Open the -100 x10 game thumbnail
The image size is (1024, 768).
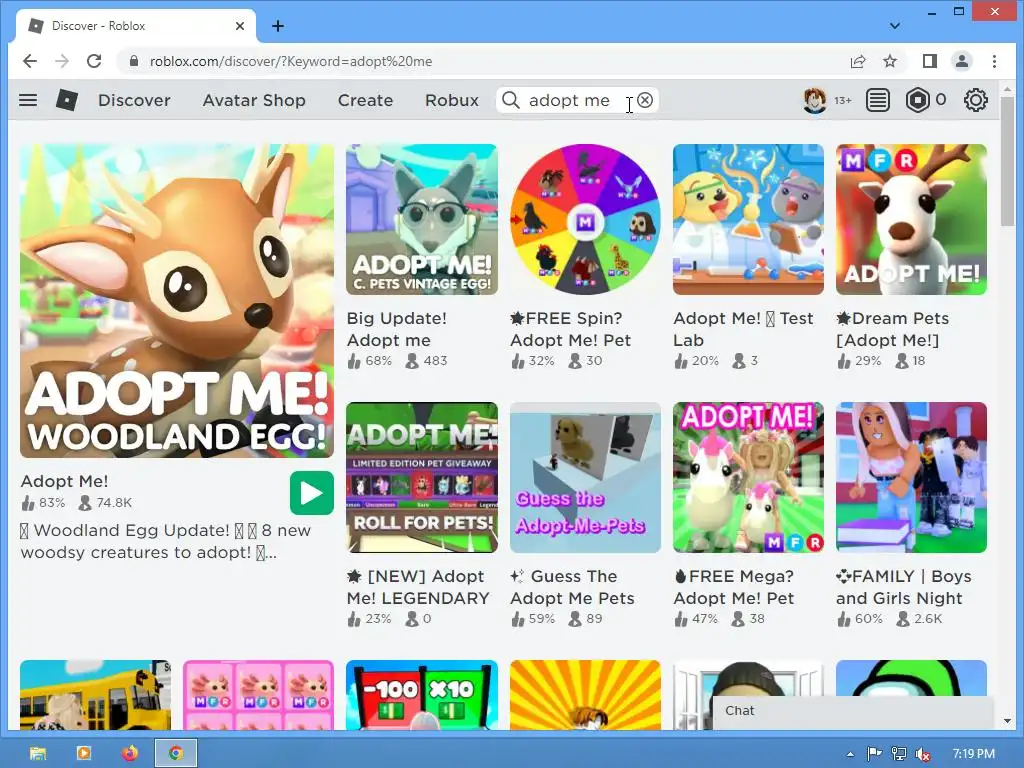pos(422,695)
